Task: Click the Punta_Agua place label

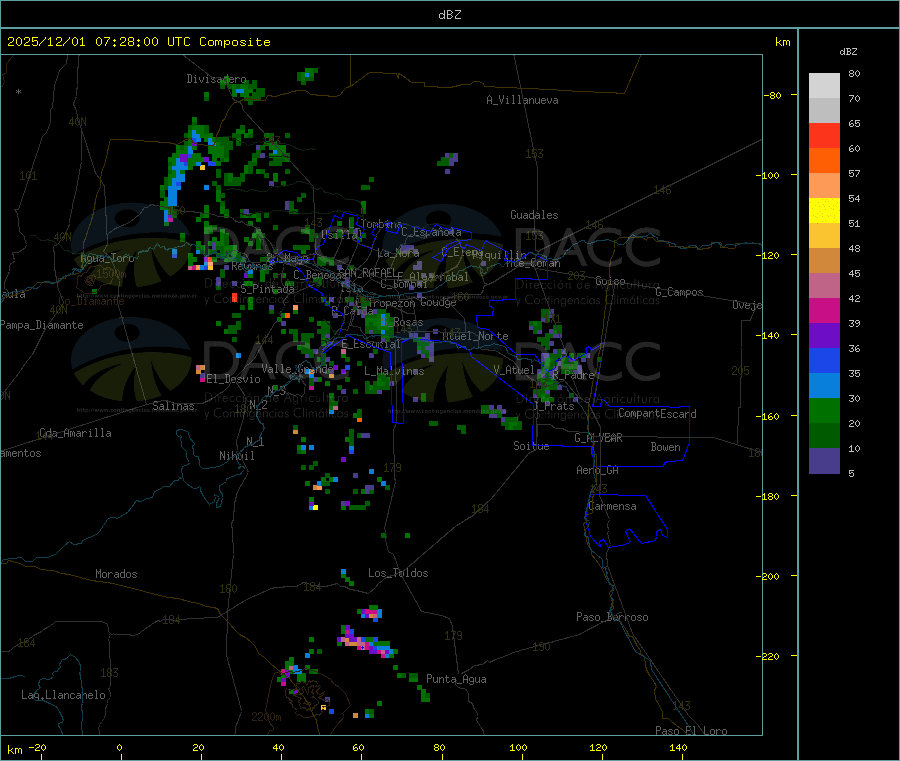Action: [x=456, y=679]
